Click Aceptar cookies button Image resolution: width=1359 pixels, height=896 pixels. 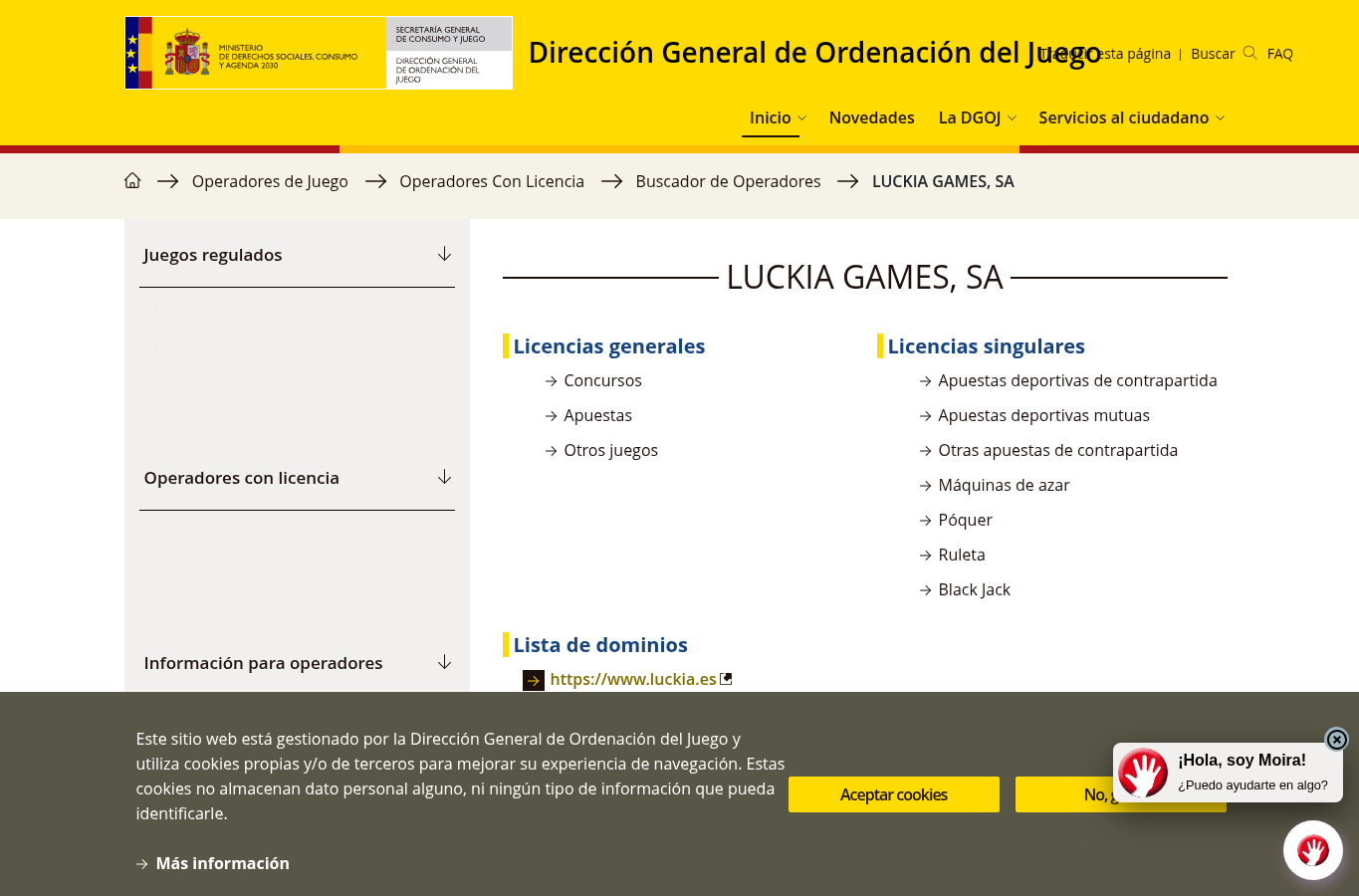894,794
